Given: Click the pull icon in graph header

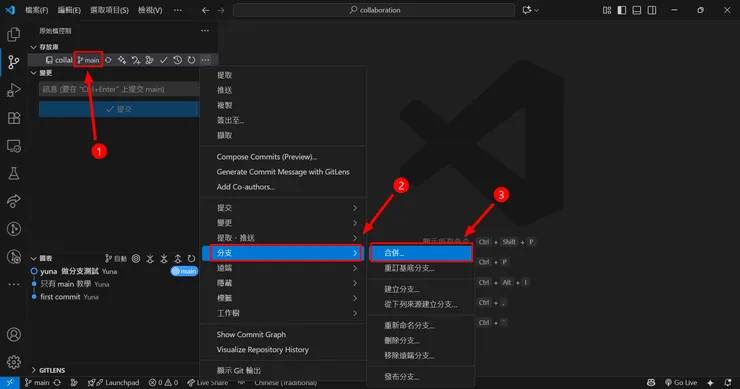Looking at the screenshot, I should (164, 259).
